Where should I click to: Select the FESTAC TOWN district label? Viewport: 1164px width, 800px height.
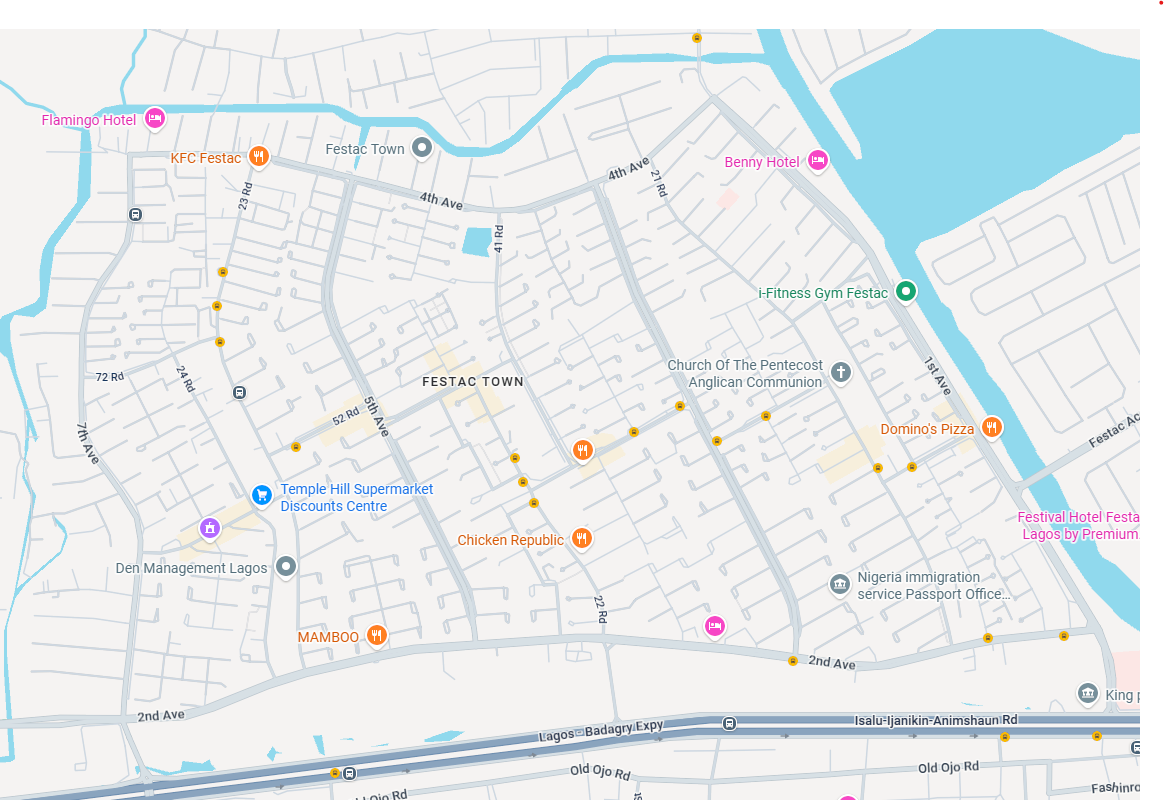point(473,381)
